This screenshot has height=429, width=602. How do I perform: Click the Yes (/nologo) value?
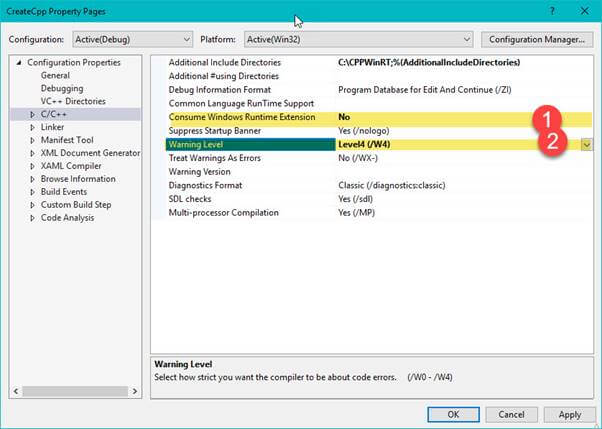(364, 131)
